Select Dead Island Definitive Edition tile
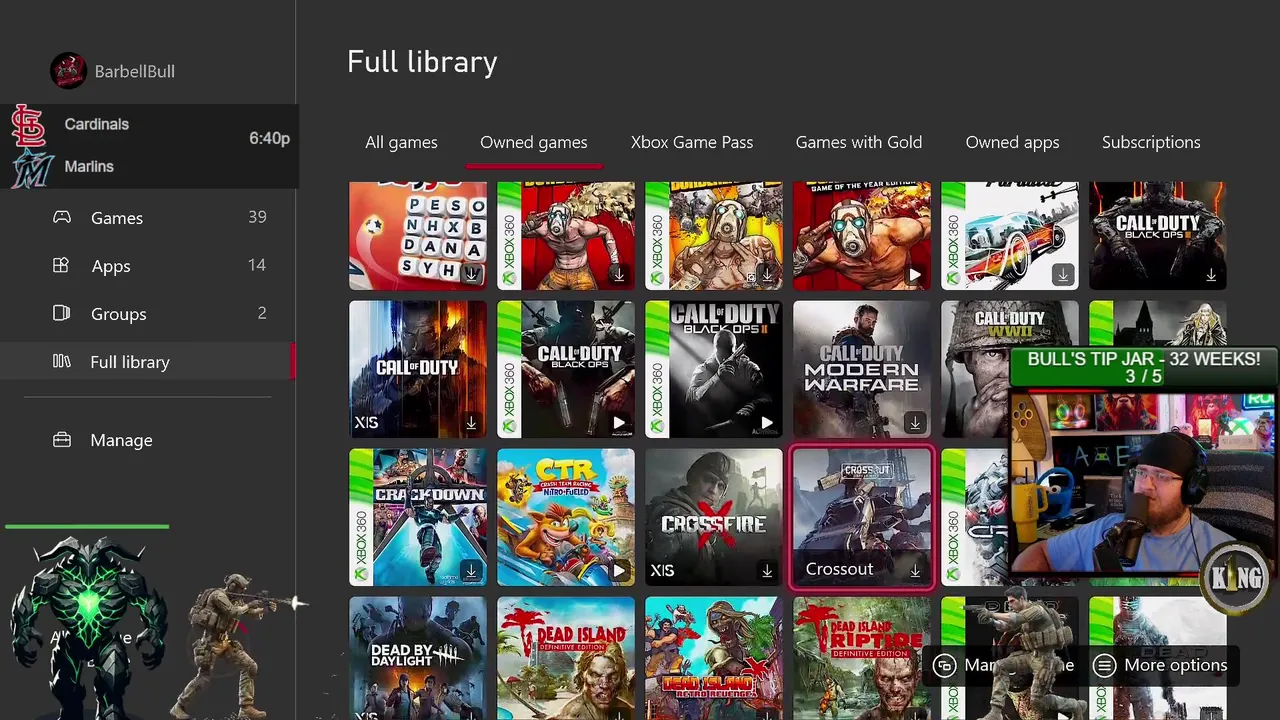Image resolution: width=1280 pixels, height=720 pixels. (x=566, y=658)
